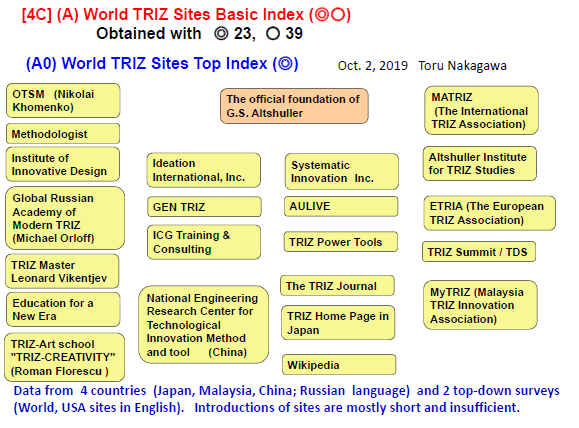The height and width of the screenshot is (428, 579).
Task: Click the Methodologist box
Action: tap(63, 134)
